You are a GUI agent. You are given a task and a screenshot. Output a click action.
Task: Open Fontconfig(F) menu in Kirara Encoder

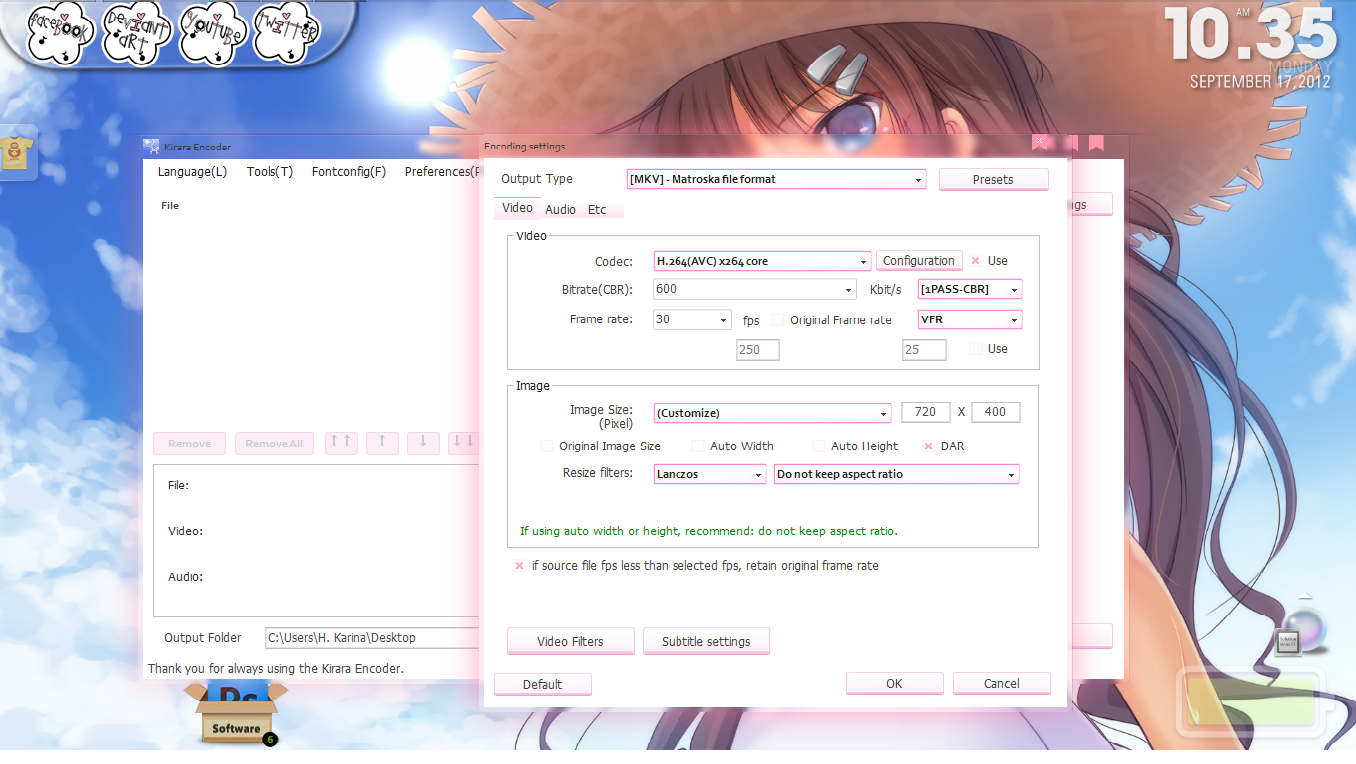coord(349,172)
